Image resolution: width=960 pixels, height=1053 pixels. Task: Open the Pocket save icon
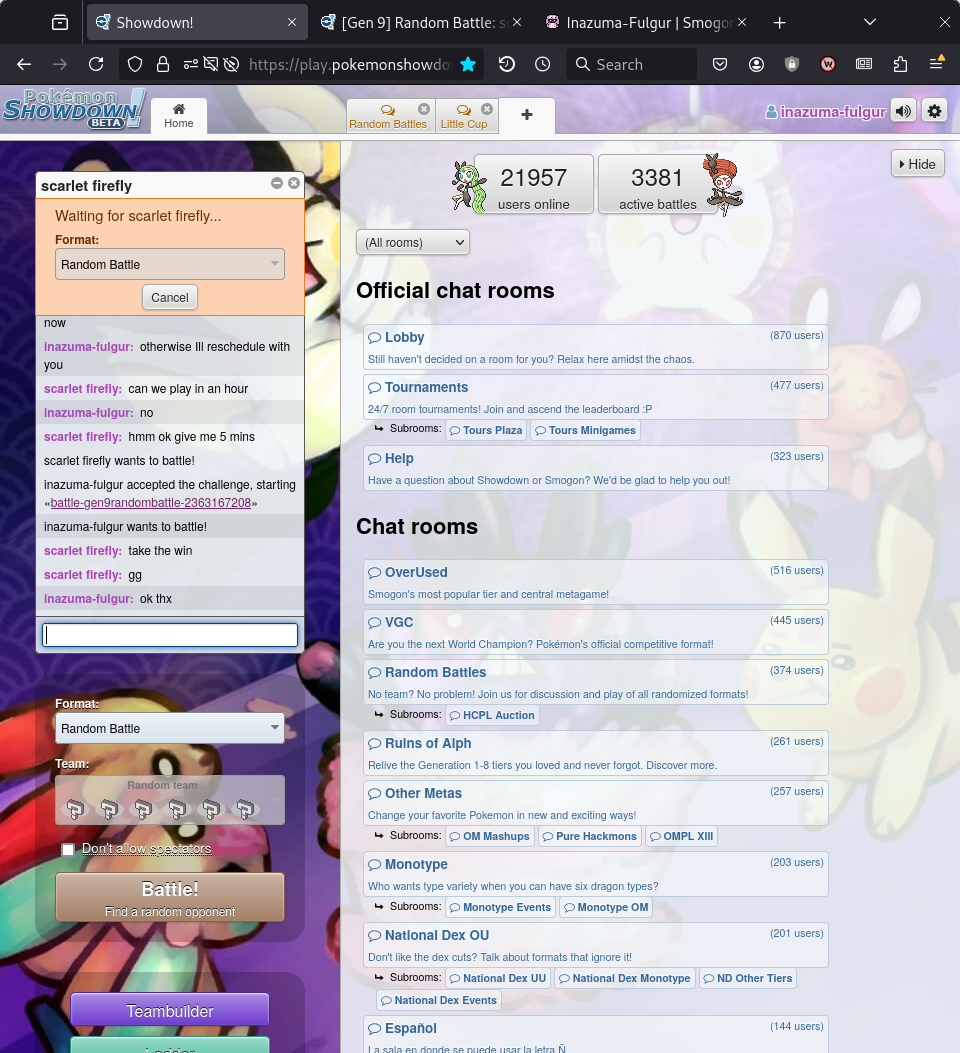pos(720,64)
